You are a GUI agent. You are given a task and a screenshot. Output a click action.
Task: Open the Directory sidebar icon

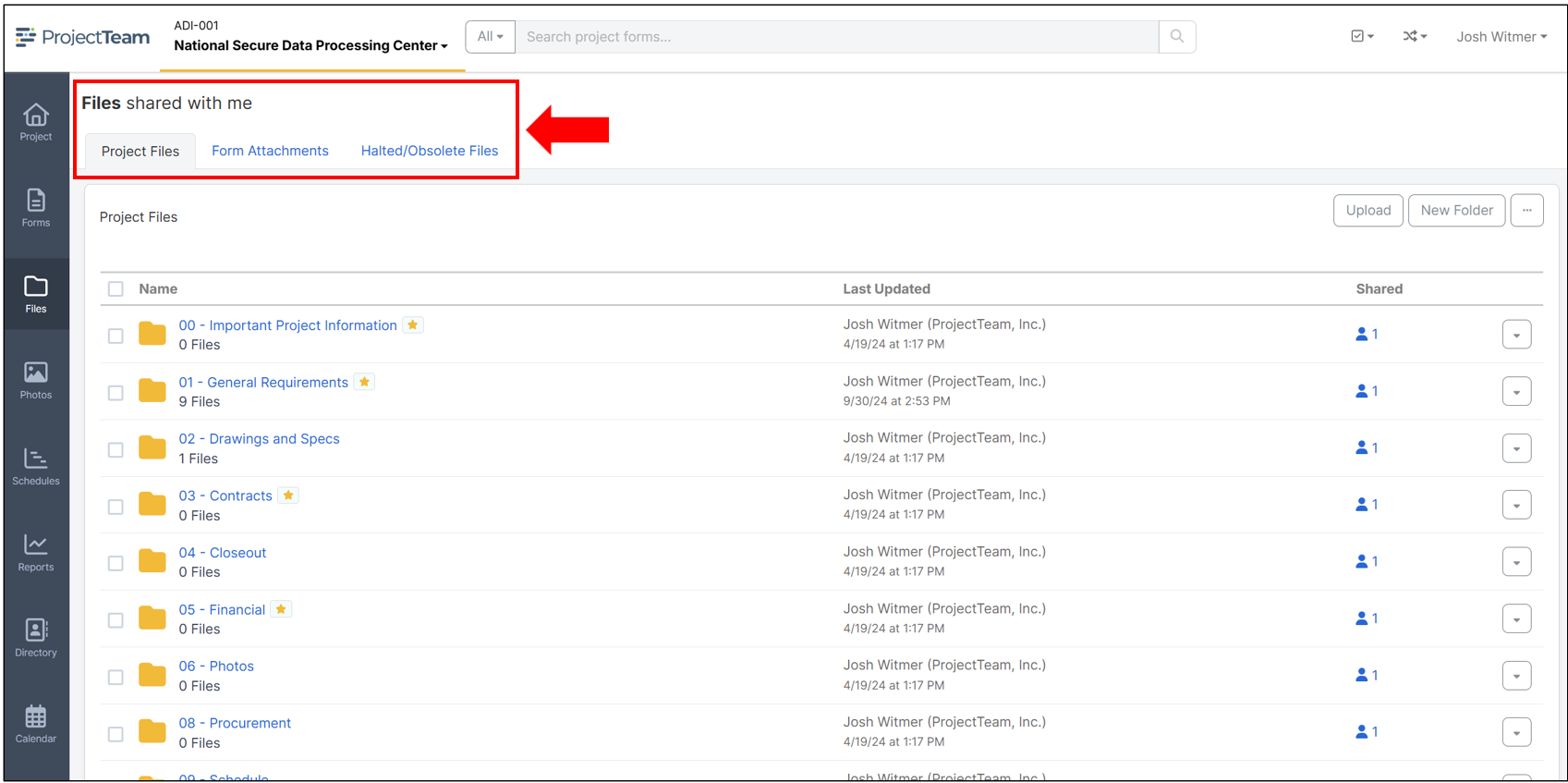coord(36,638)
